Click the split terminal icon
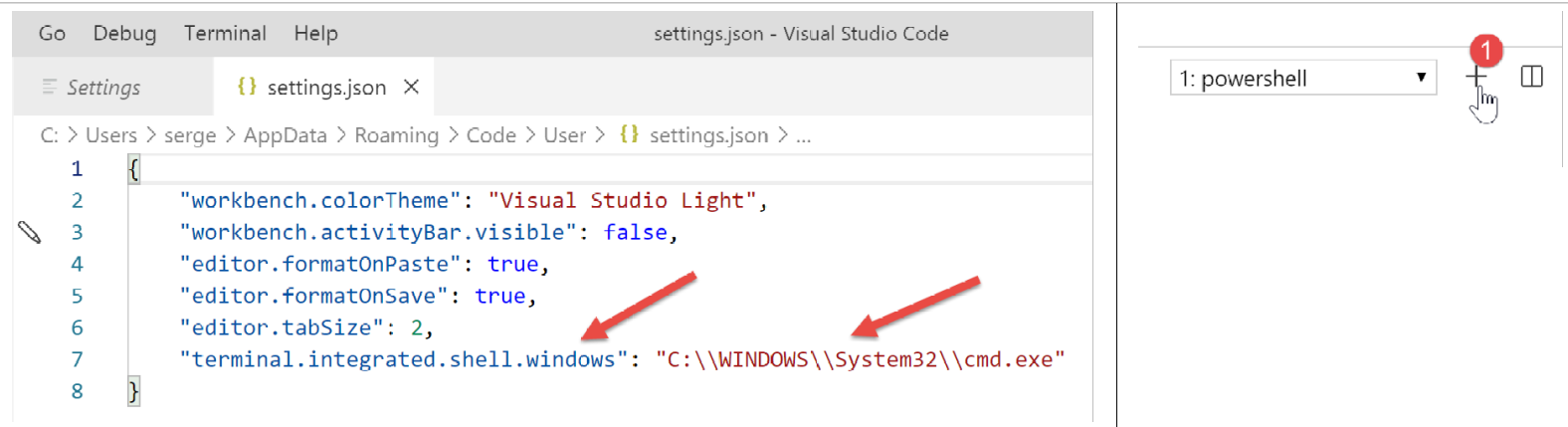Image resolution: width=1568 pixels, height=427 pixels. [x=1531, y=77]
